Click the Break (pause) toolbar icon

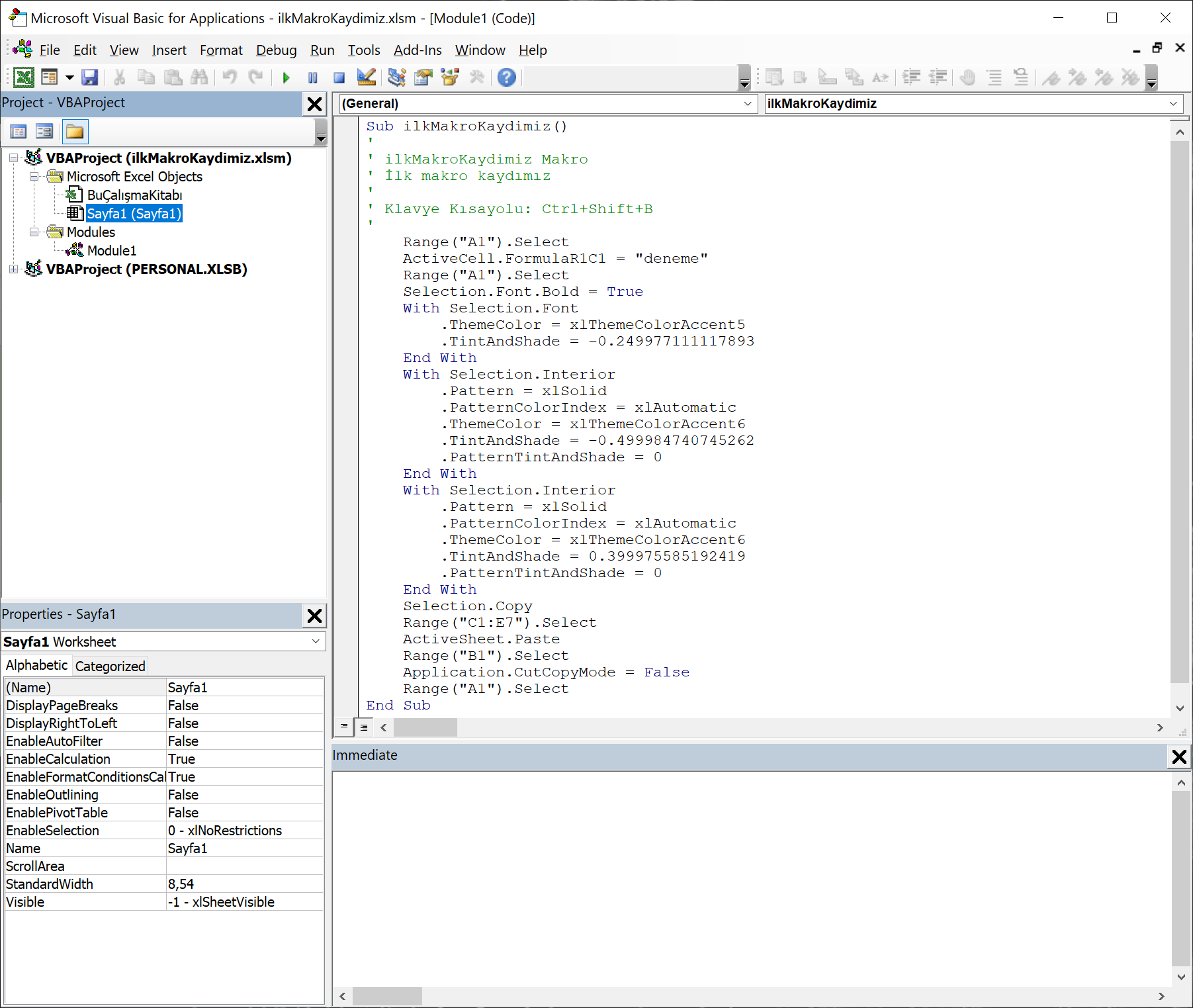click(x=312, y=78)
